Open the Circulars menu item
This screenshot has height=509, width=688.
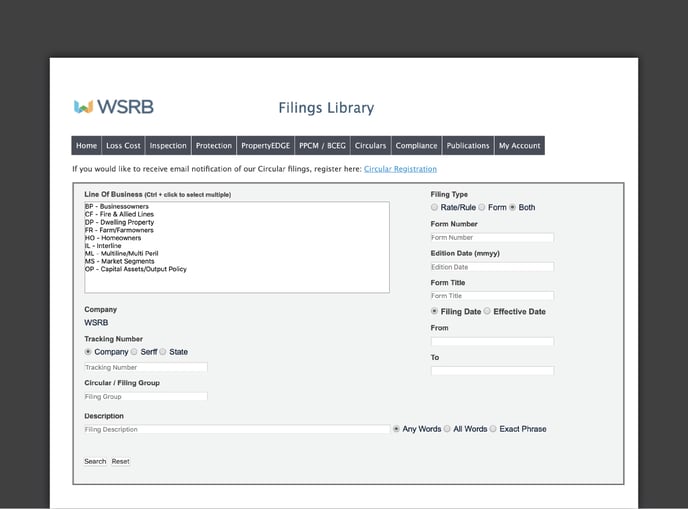(370, 146)
